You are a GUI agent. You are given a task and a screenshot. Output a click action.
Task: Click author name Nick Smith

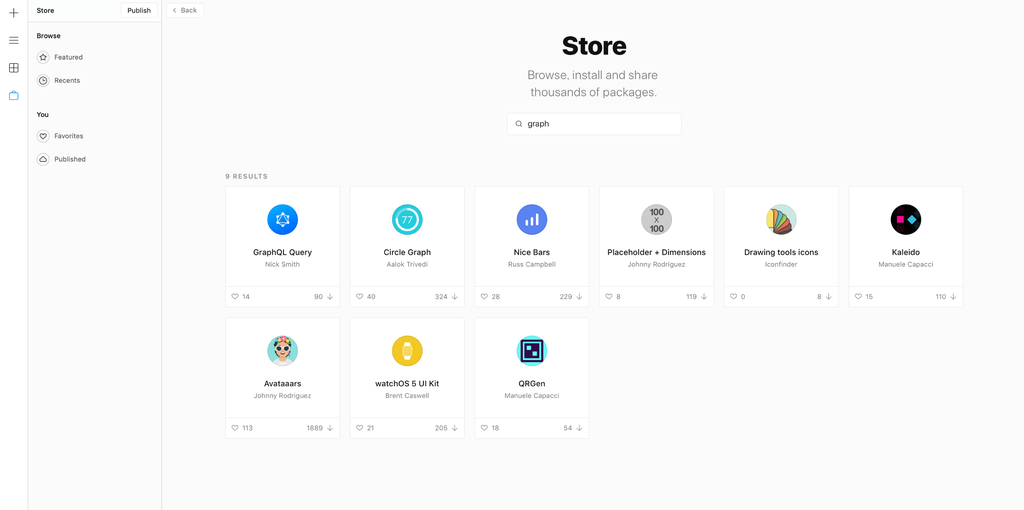click(282, 264)
